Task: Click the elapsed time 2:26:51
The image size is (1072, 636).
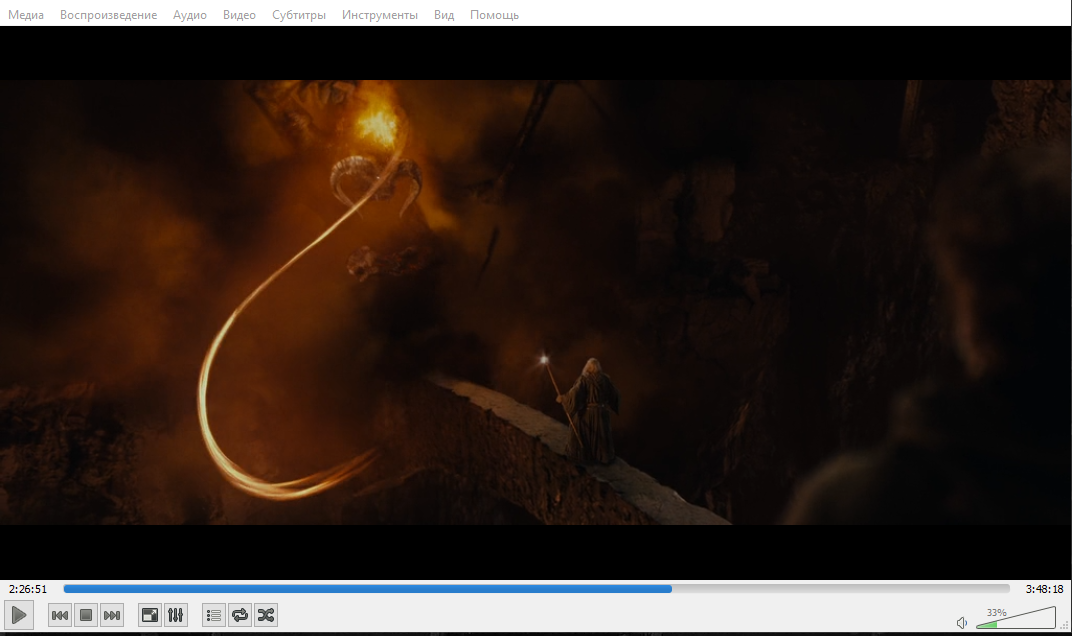Action: (28, 589)
